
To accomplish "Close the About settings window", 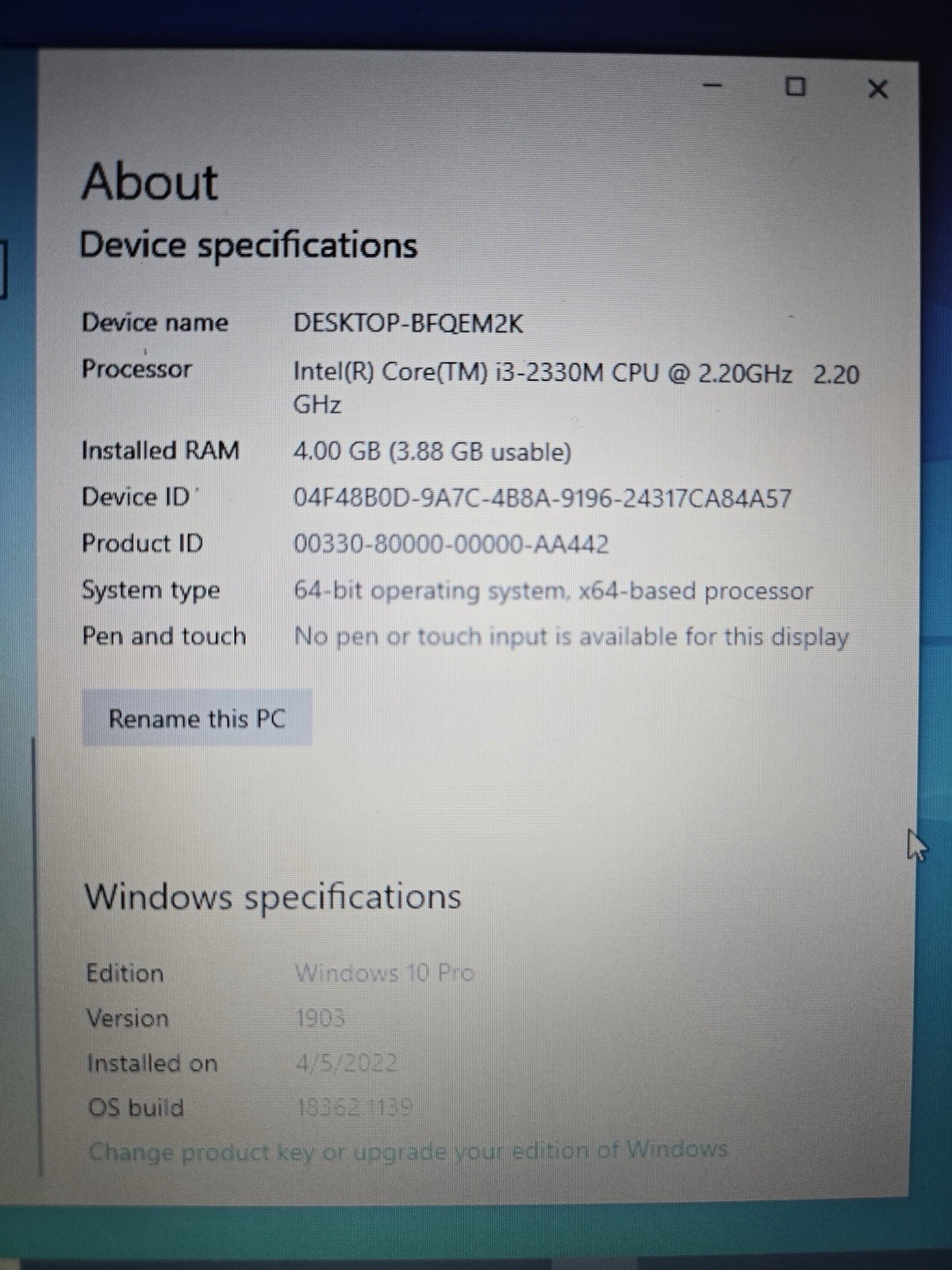I will (x=877, y=89).
